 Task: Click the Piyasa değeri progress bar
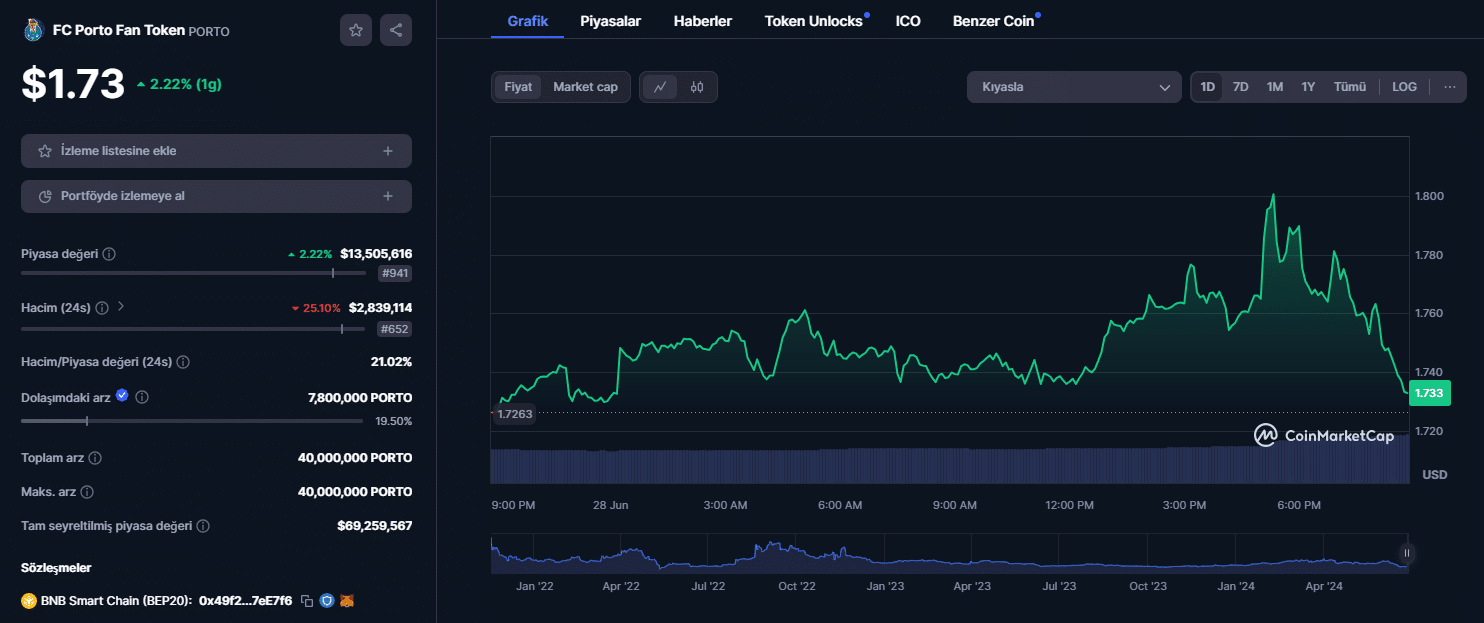191,273
